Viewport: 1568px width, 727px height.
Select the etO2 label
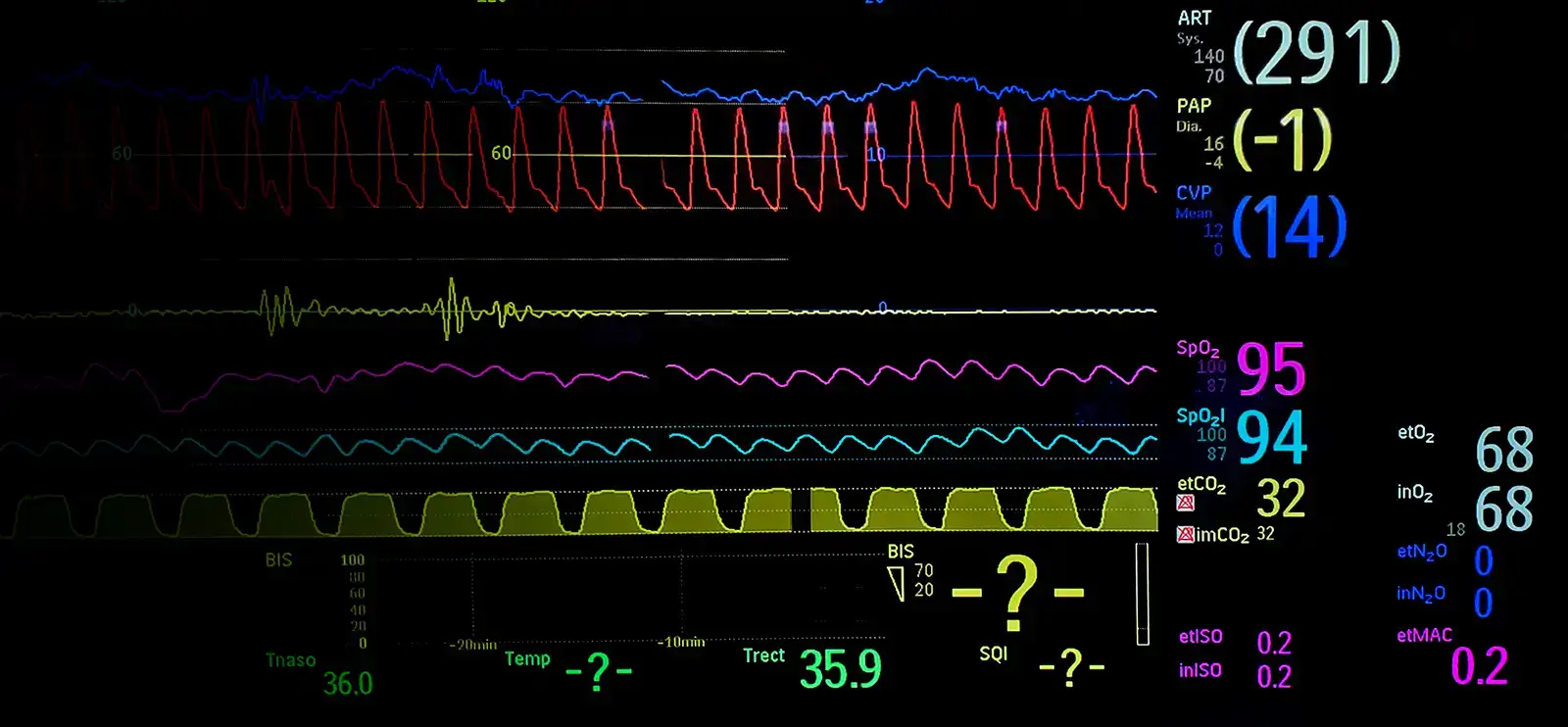click(1416, 433)
